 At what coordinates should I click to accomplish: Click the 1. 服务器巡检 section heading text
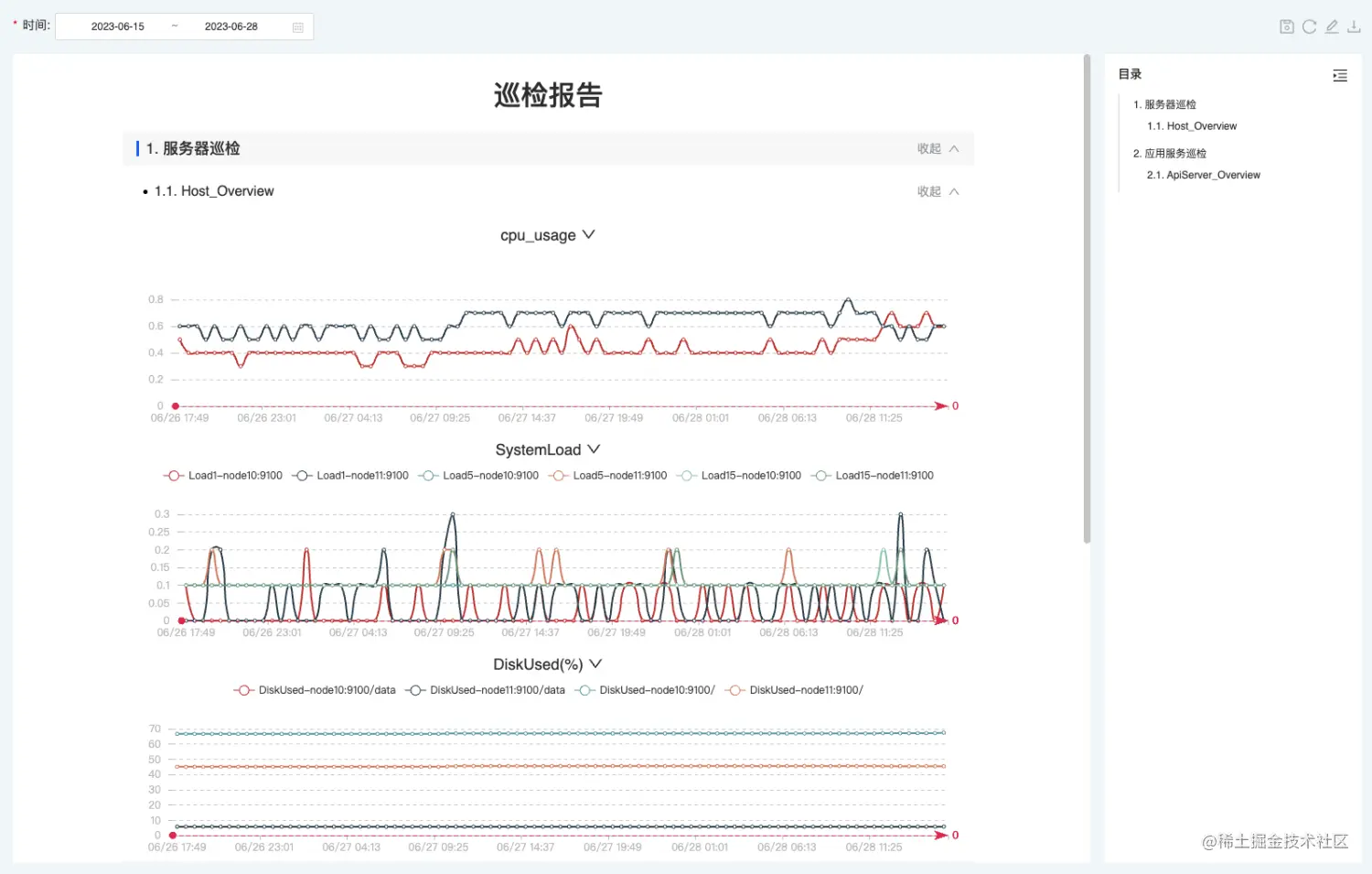click(x=193, y=148)
